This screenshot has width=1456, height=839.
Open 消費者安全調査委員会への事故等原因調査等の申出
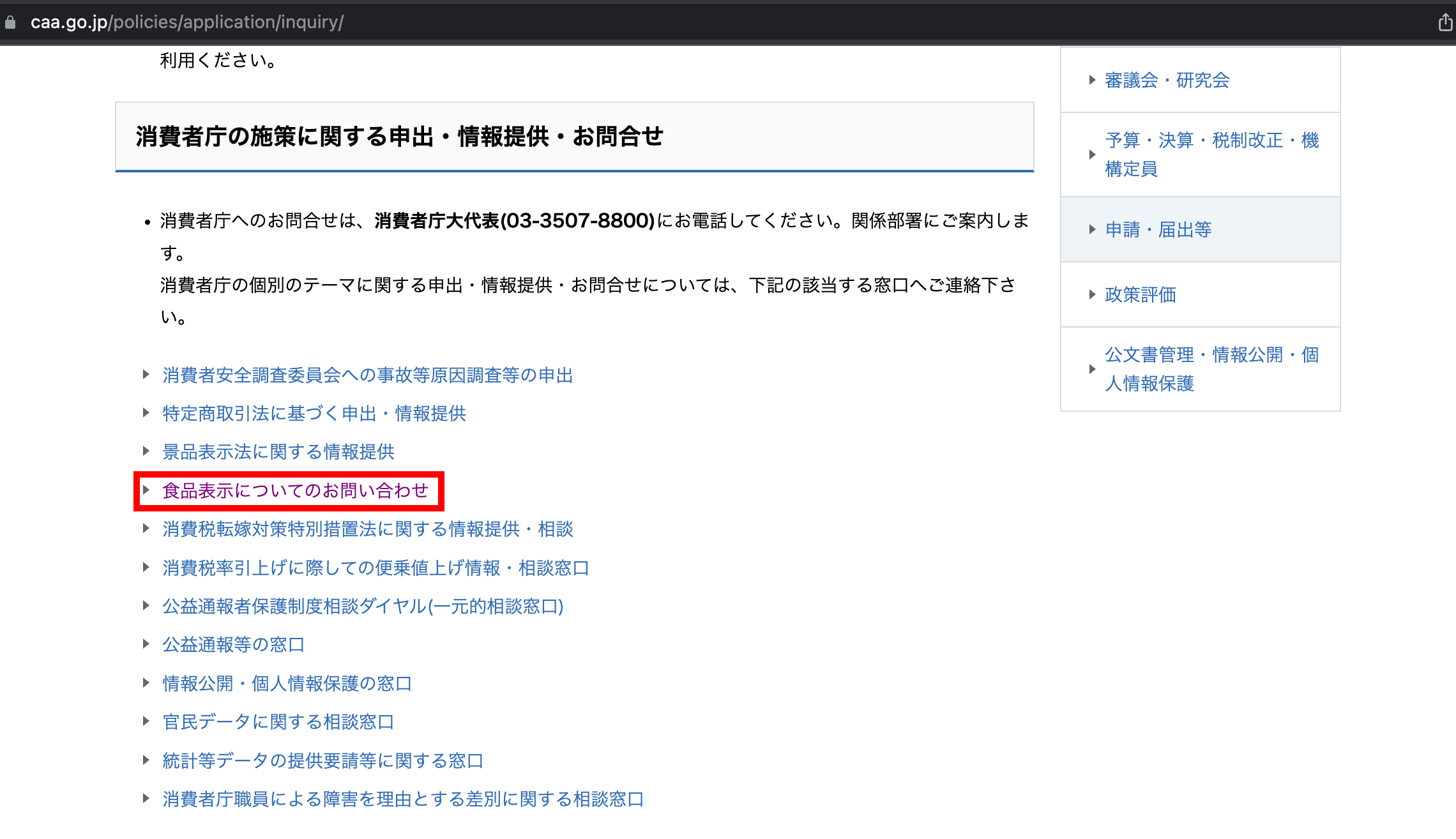(367, 375)
